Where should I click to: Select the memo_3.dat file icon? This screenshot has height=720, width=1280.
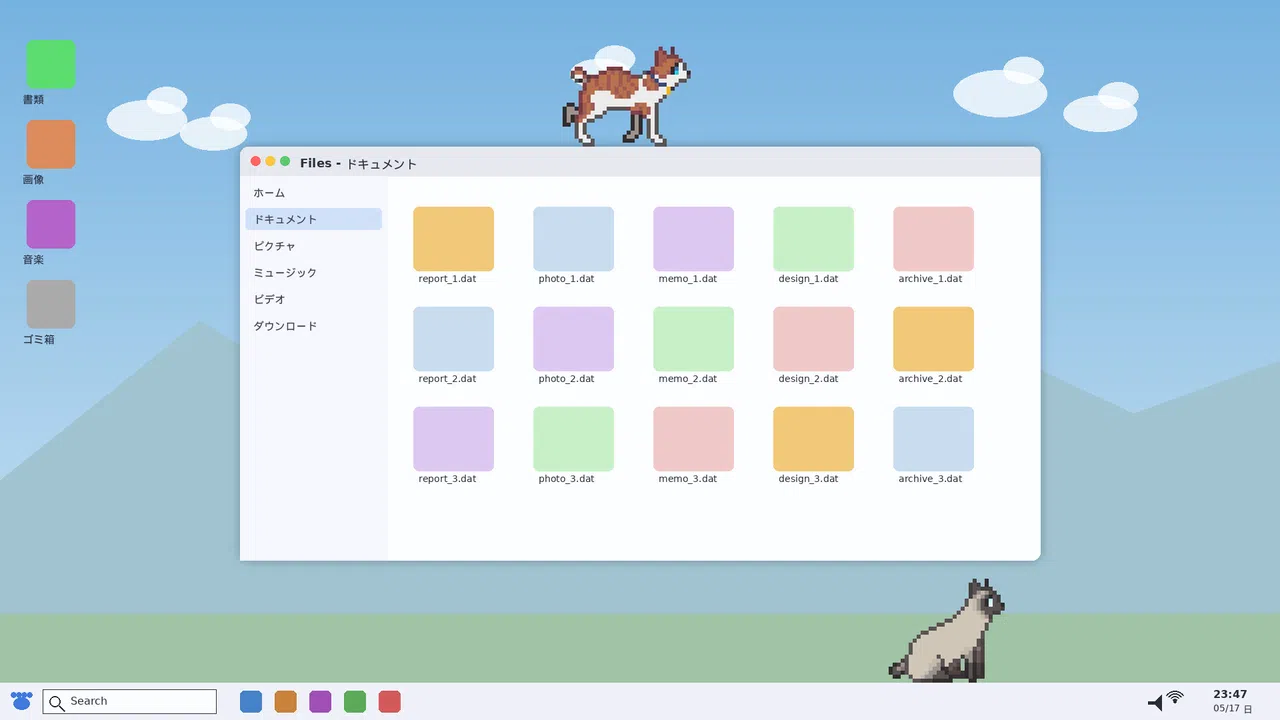[x=693, y=439]
